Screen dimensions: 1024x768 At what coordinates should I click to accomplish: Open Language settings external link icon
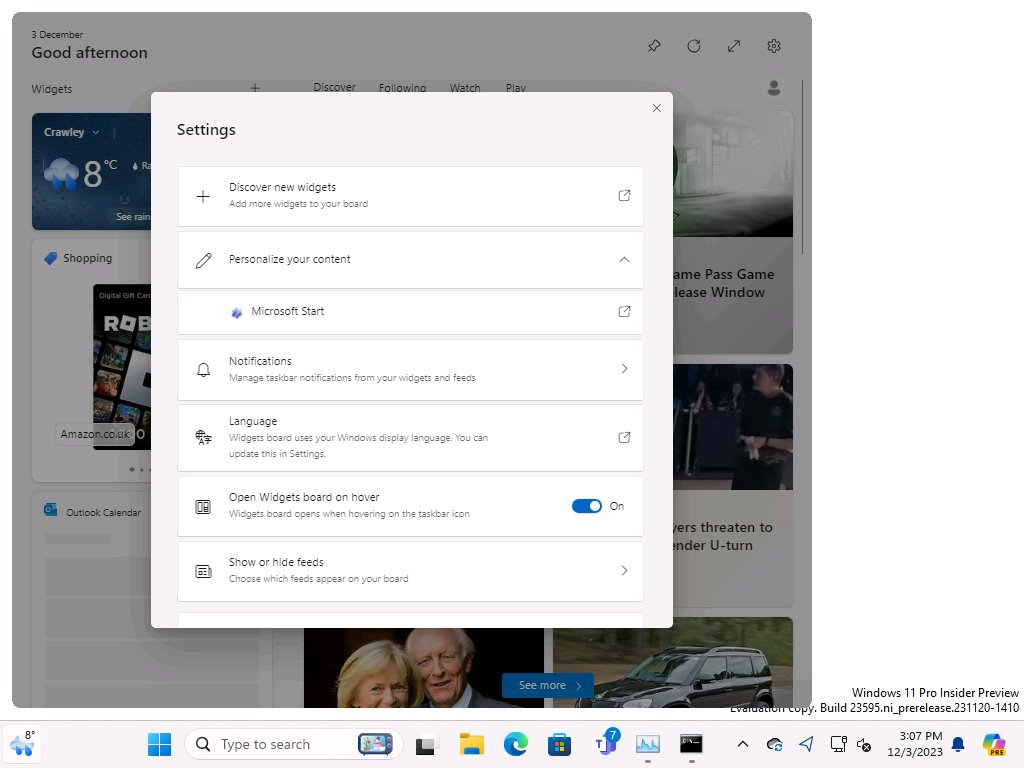pyautogui.click(x=624, y=438)
